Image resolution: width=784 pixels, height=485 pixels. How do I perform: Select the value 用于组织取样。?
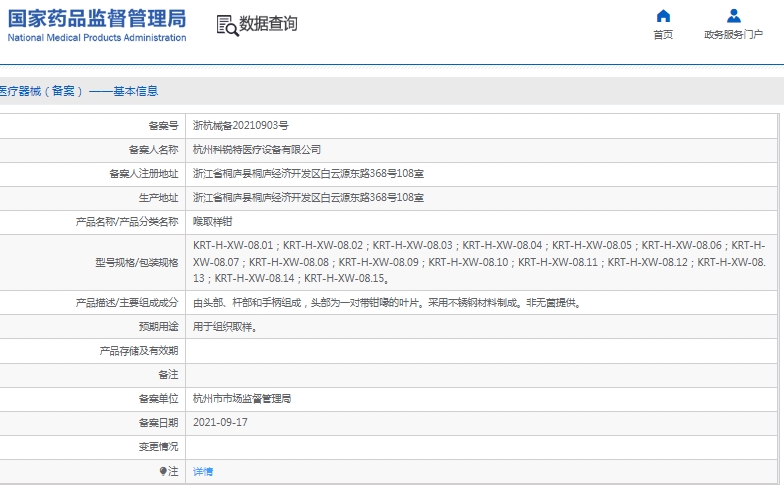click(x=226, y=326)
